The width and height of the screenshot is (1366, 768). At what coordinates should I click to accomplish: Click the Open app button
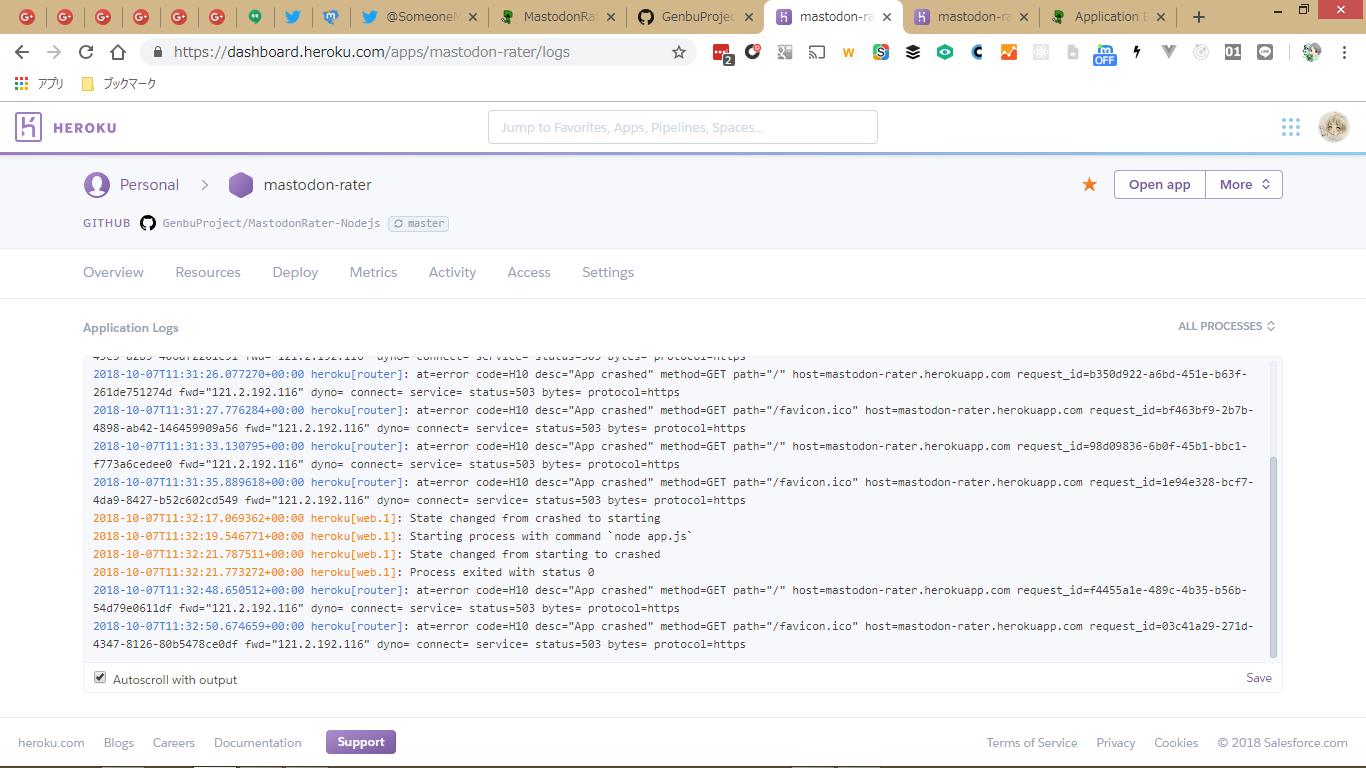[x=1159, y=185]
